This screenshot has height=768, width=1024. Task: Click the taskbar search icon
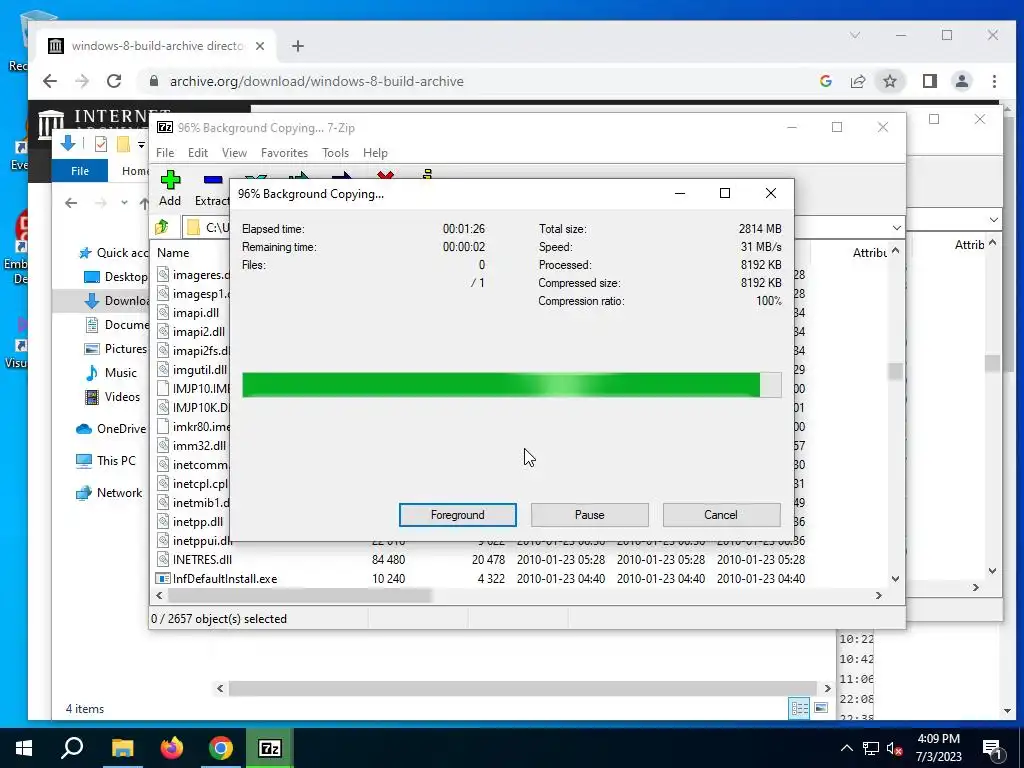click(72, 748)
